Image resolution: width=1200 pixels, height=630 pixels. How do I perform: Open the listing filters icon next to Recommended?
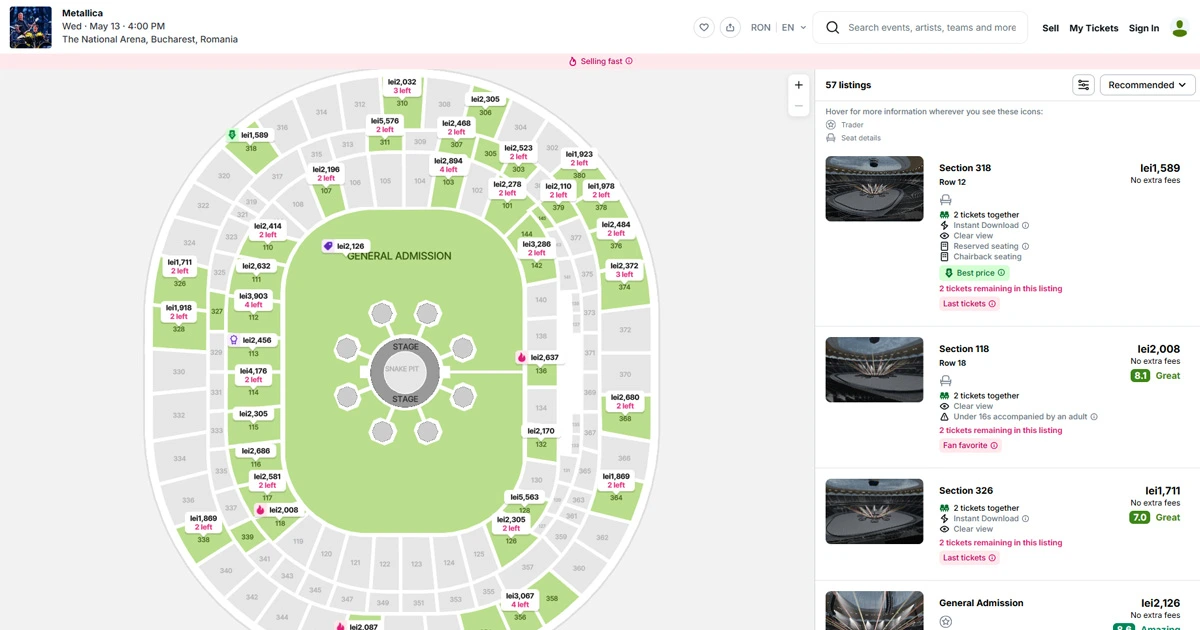click(x=1083, y=85)
